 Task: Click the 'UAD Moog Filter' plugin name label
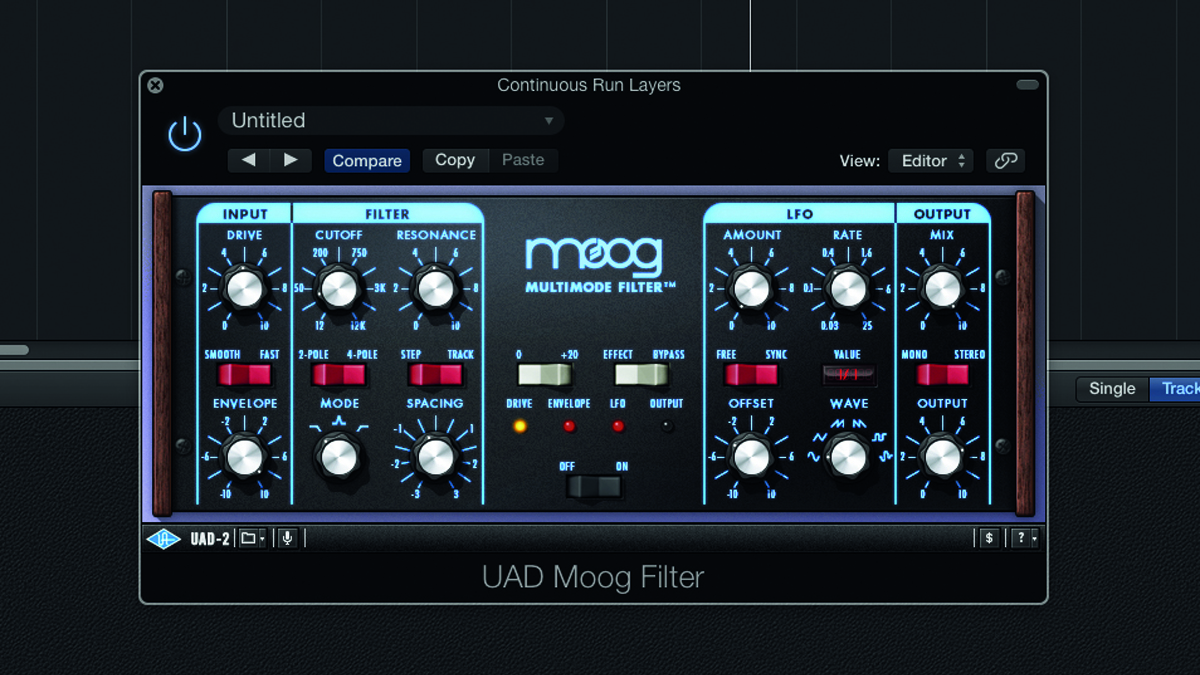coord(593,577)
